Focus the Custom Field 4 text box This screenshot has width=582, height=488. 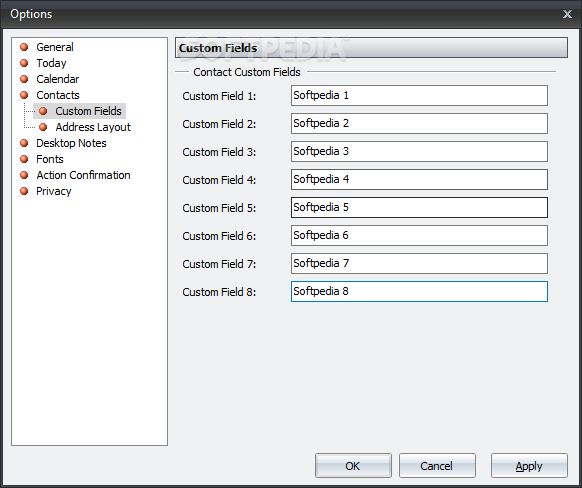pos(419,180)
